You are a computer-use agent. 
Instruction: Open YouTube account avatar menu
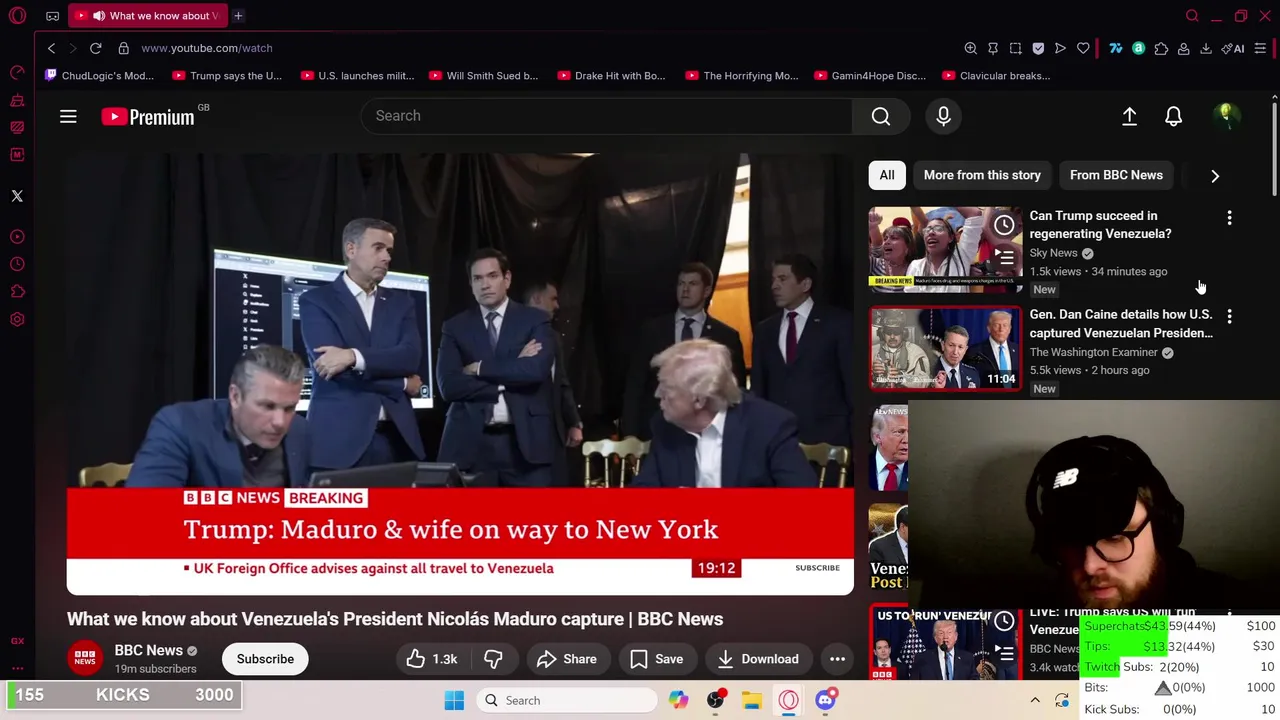(x=1225, y=116)
